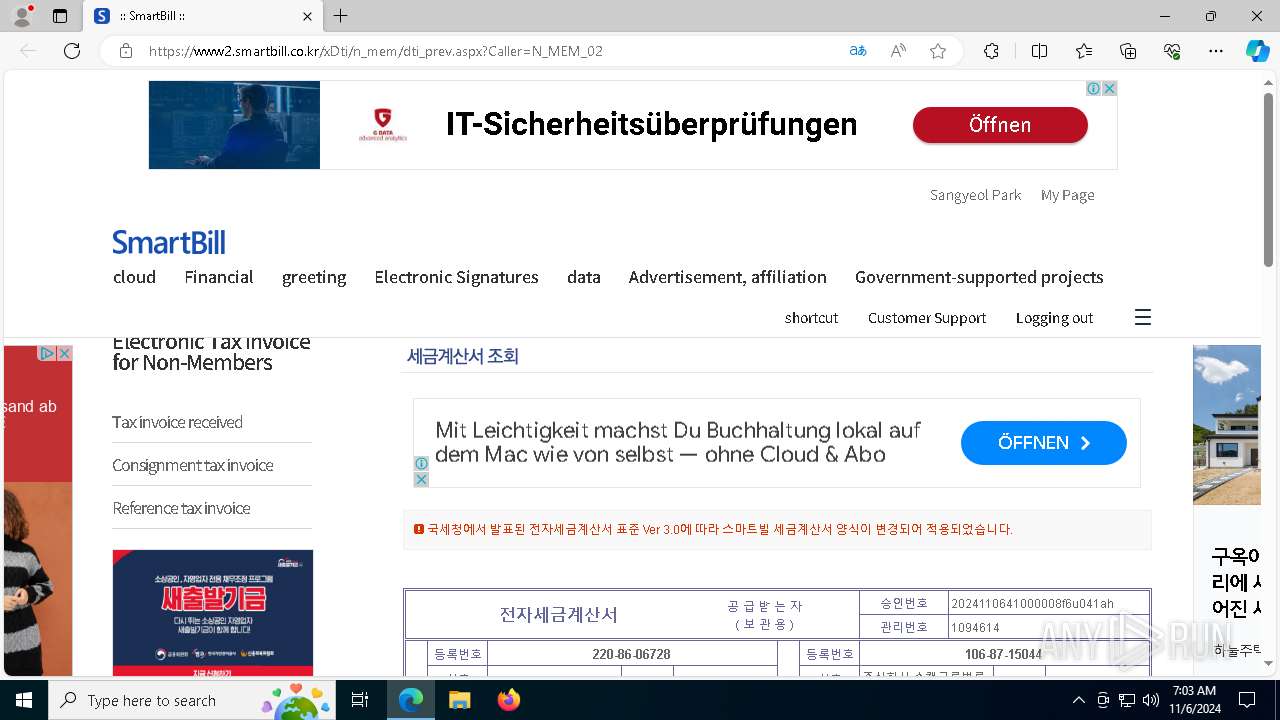Viewport: 1280px width, 720px height.
Task: Open the Windows Start menu
Action: 24,700
